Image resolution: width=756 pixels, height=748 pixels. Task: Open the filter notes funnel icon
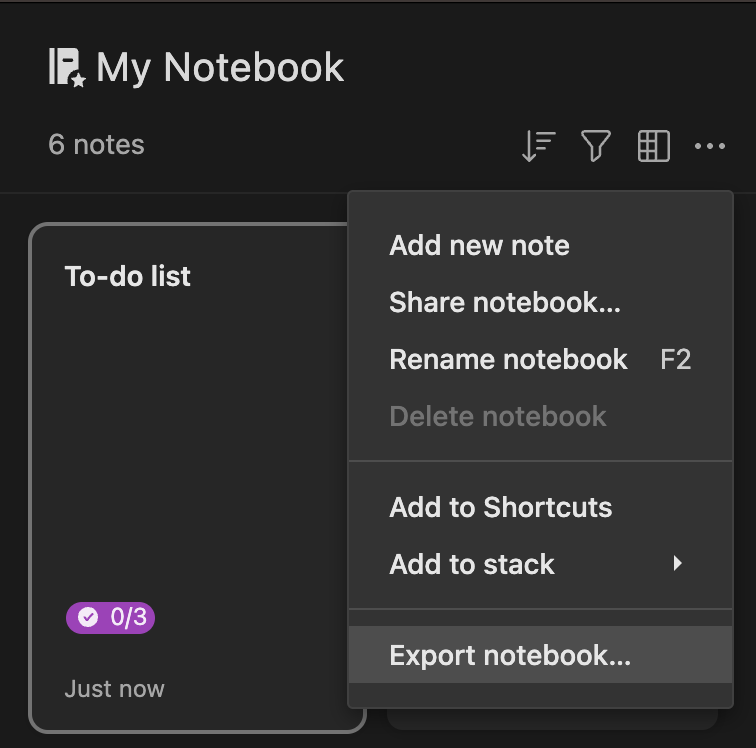(596, 146)
